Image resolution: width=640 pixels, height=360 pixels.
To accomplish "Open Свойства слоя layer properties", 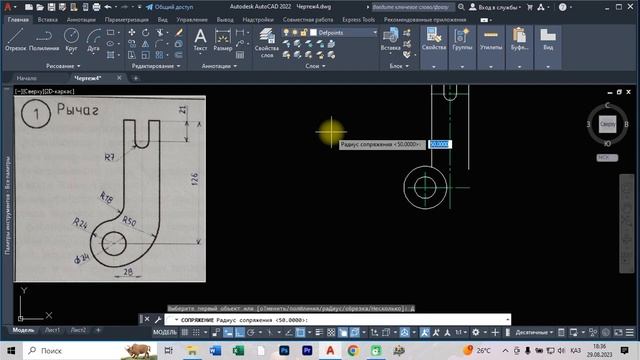I will coord(267,42).
